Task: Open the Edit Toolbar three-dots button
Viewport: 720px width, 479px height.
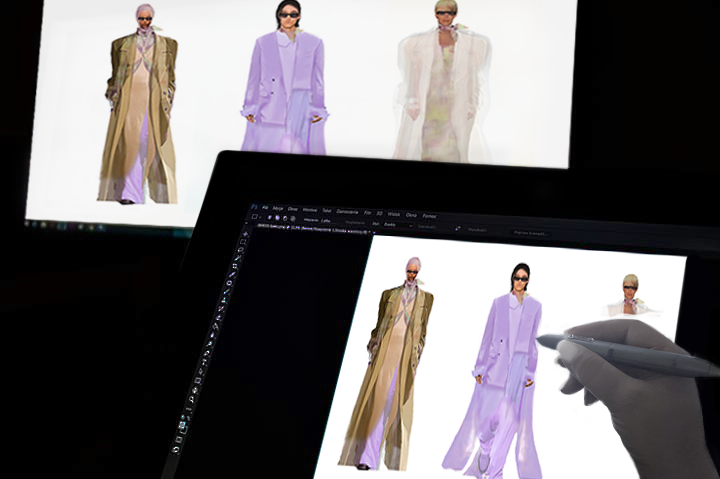Action: (188, 409)
